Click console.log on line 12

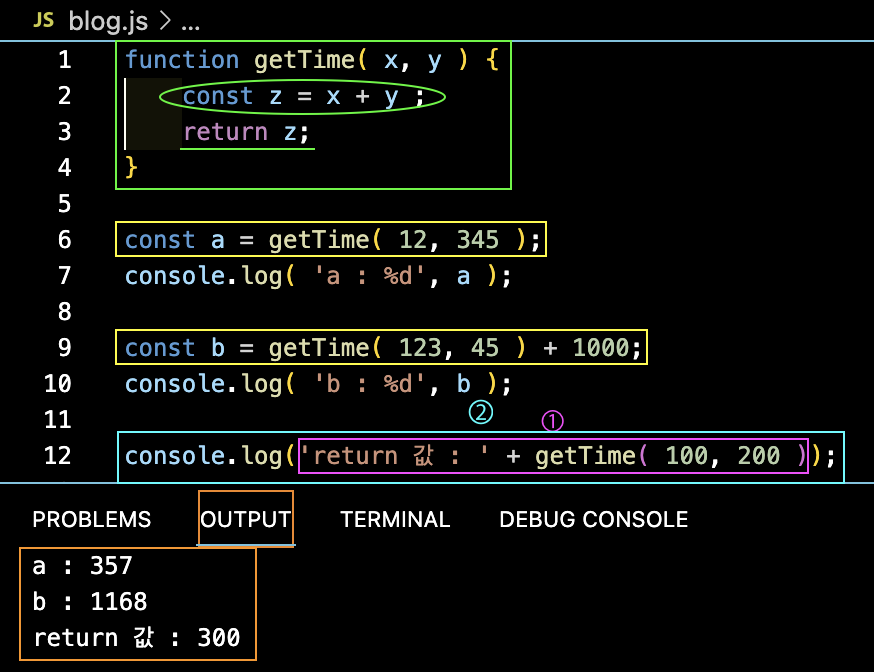(203, 456)
